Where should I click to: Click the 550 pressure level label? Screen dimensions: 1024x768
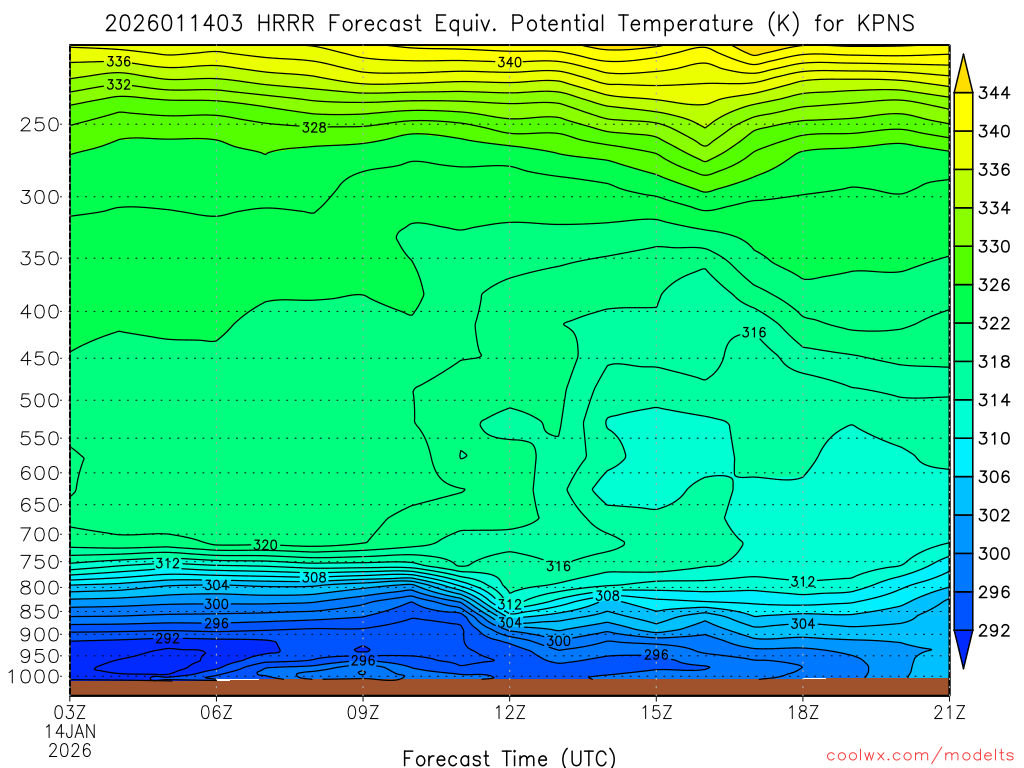pyautogui.click(x=40, y=438)
